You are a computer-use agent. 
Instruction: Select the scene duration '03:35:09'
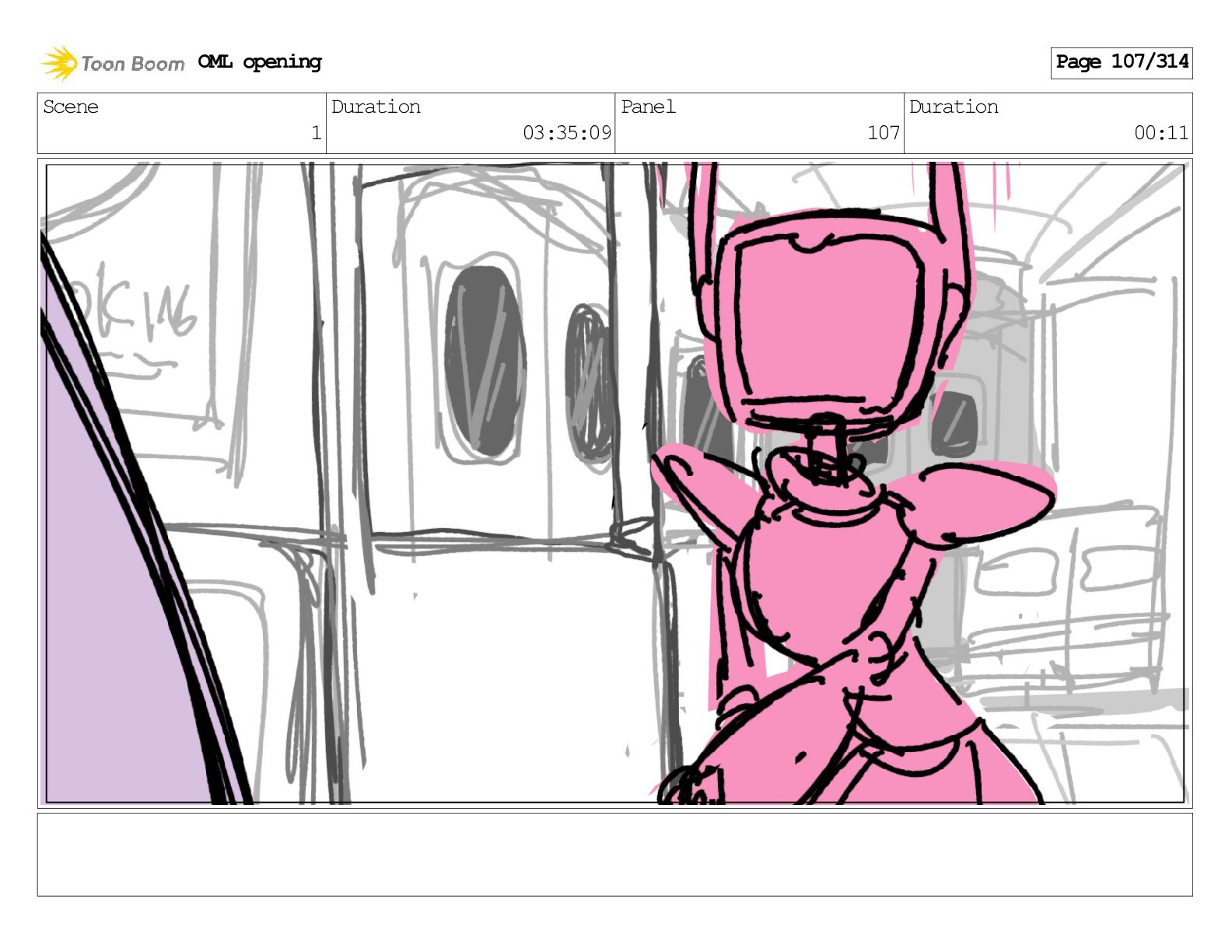tap(567, 133)
